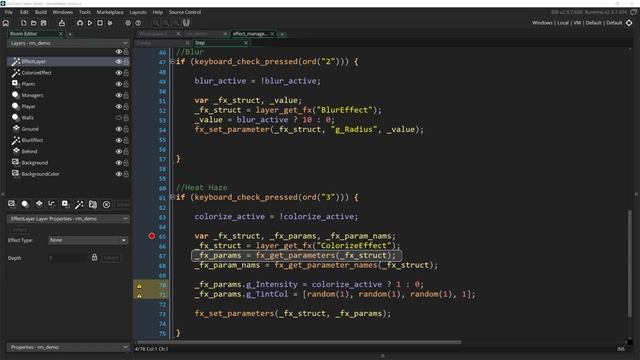The height and width of the screenshot is (360, 640).
Task: Delete selected layer with circle-x icon
Action: click(107, 204)
